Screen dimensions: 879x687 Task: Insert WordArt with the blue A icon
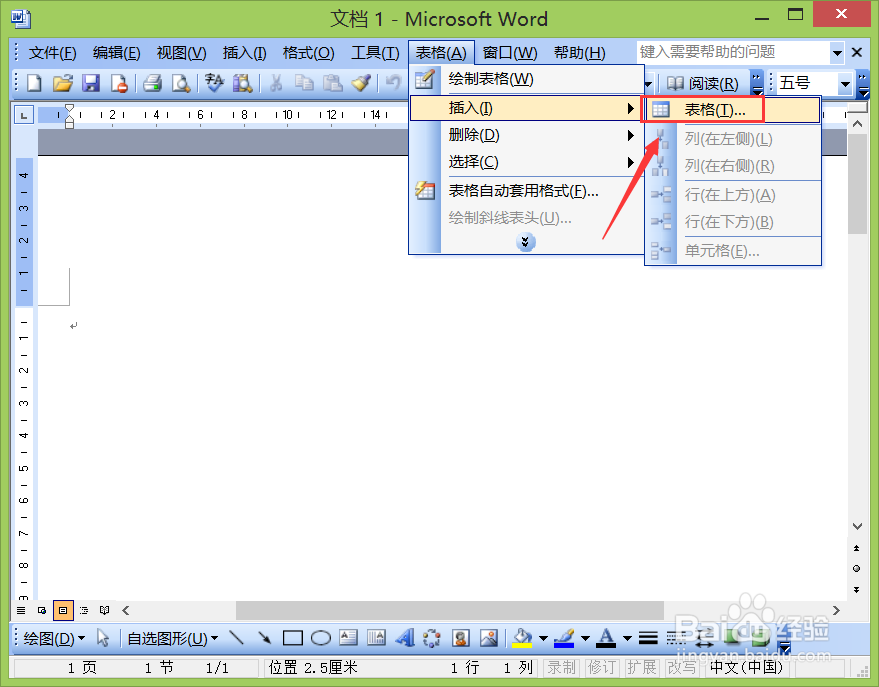click(404, 638)
